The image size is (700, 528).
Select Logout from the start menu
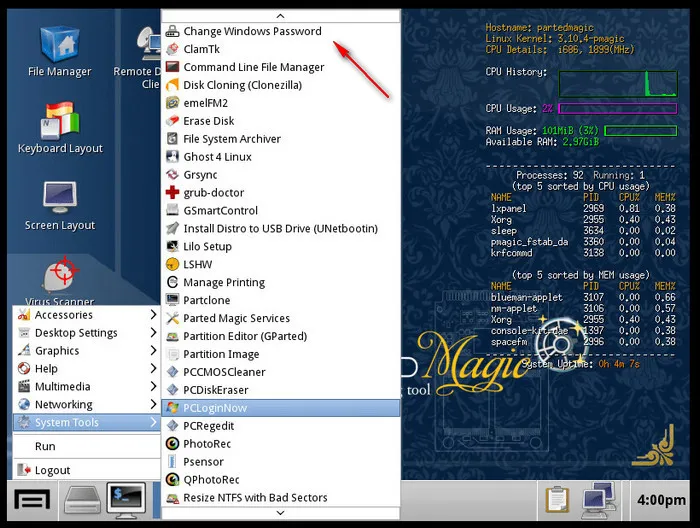(x=87, y=470)
